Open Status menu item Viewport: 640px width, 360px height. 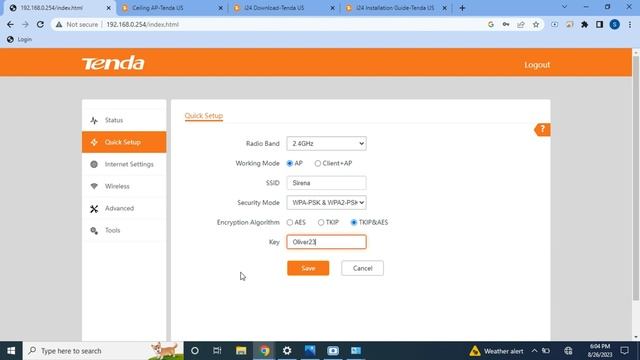[x=124, y=120]
